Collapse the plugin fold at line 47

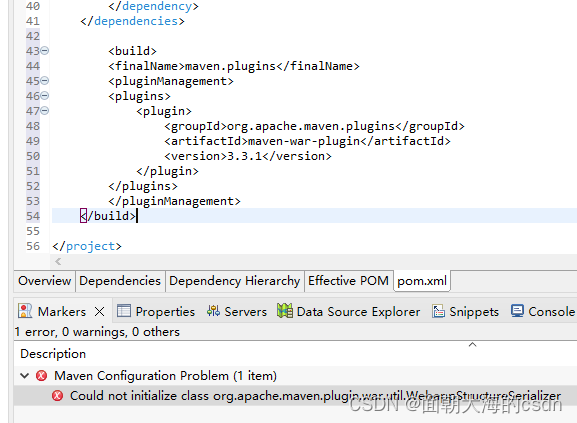[45, 111]
